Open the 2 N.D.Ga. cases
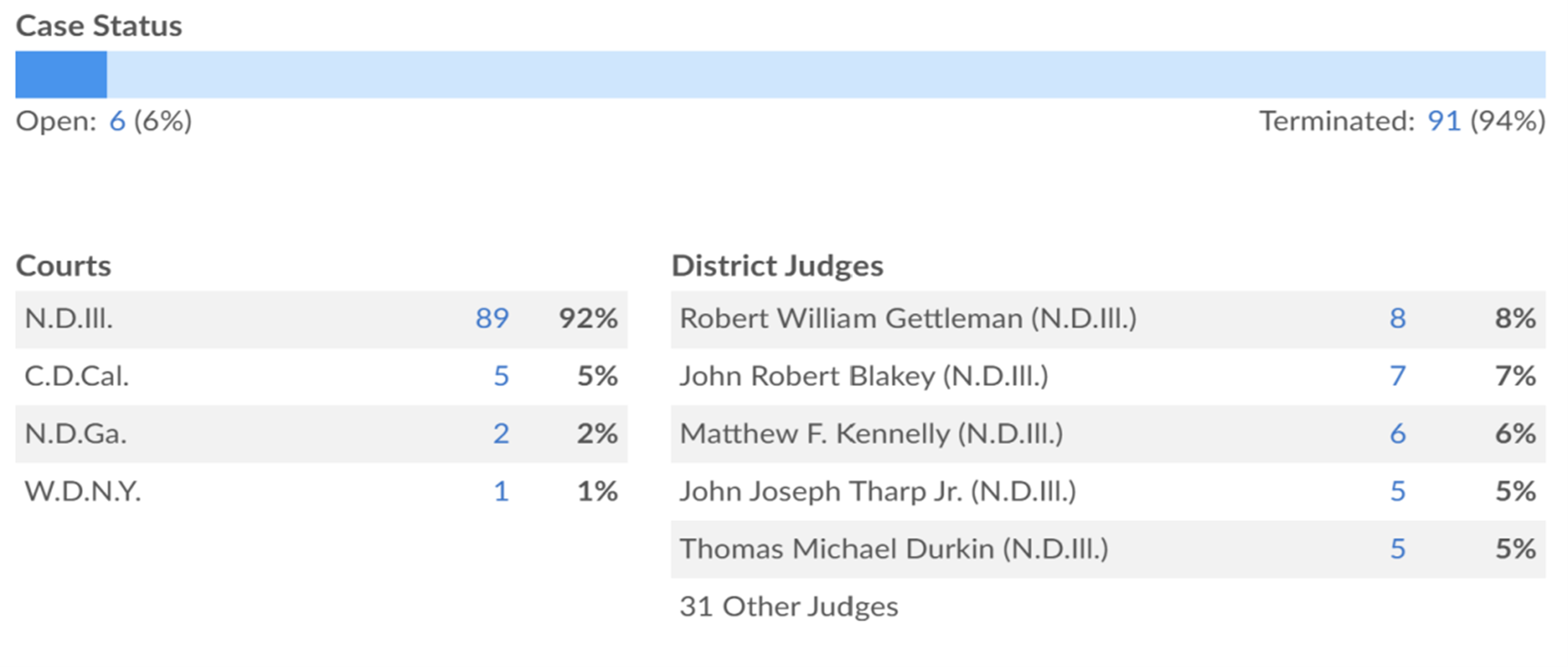The width and height of the screenshot is (1568, 667). click(x=500, y=434)
